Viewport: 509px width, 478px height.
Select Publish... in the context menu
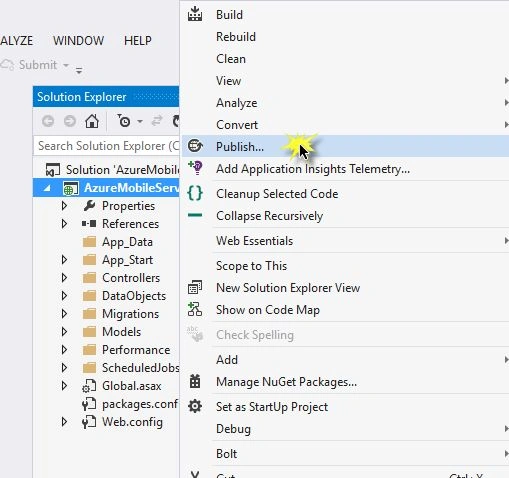[x=345, y=146]
